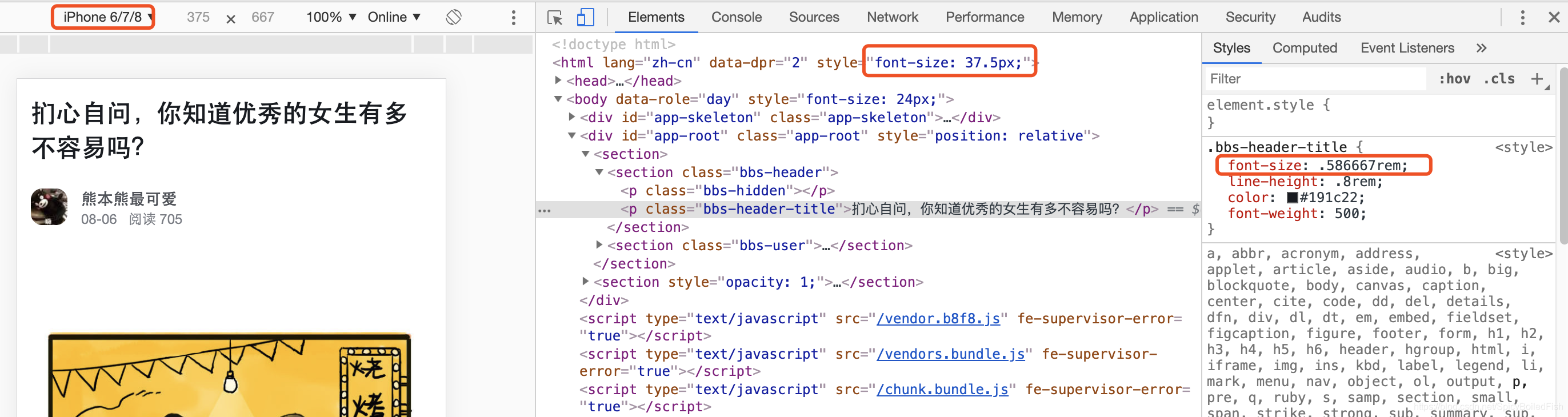Click the author avatar image
The width and height of the screenshot is (1568, 417).
pos(49,206)
